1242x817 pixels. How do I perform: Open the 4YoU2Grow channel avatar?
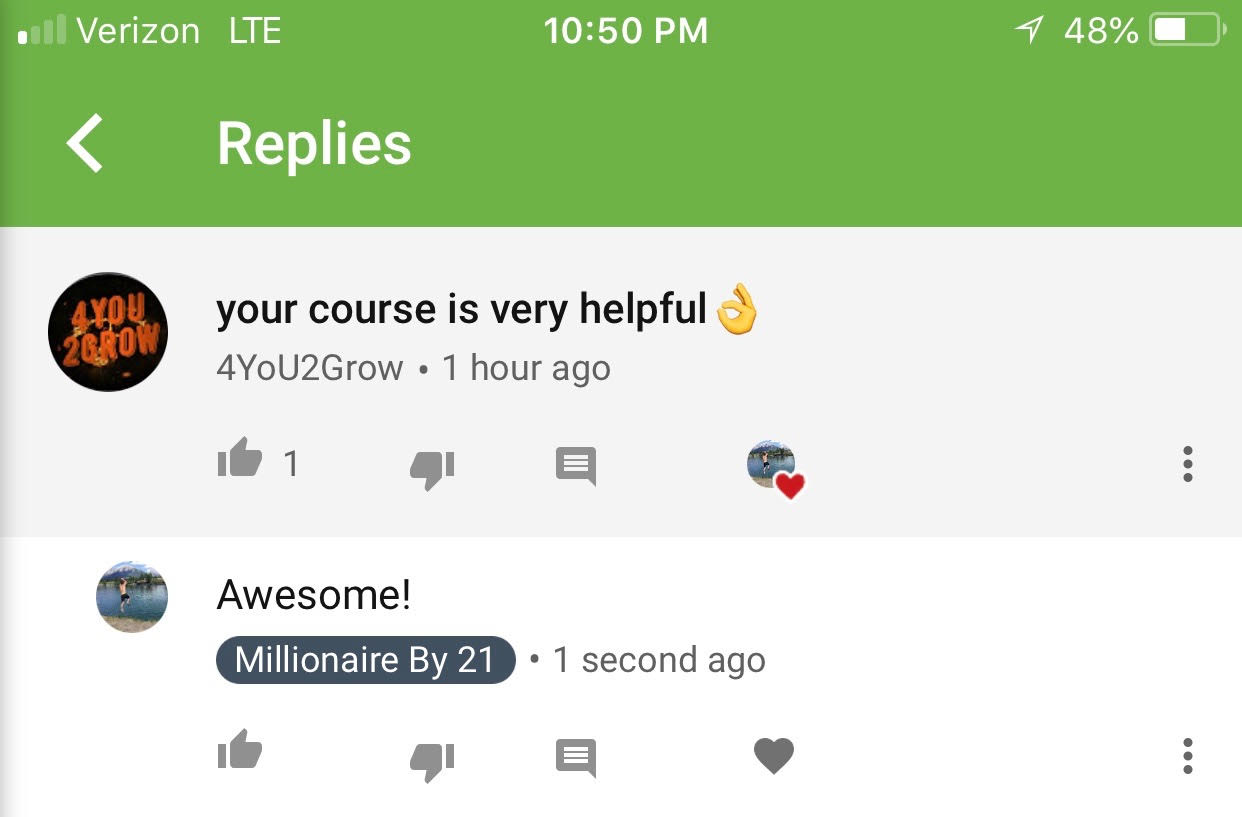point(108,332)
